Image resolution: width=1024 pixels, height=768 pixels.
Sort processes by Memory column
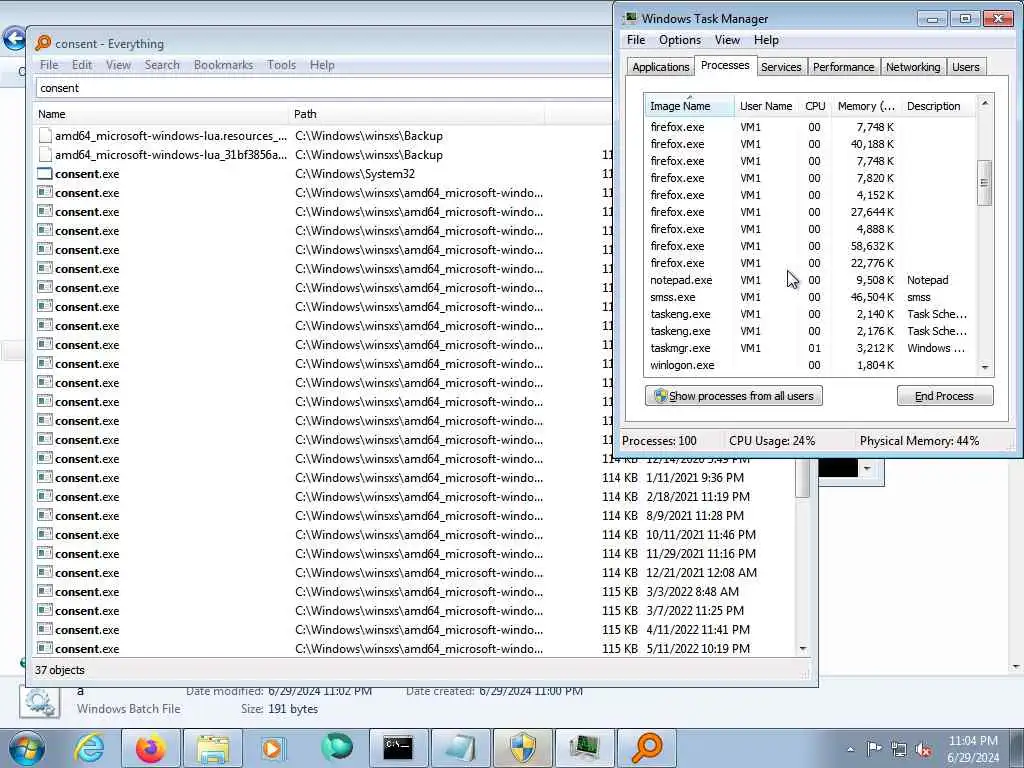[866, 106]
